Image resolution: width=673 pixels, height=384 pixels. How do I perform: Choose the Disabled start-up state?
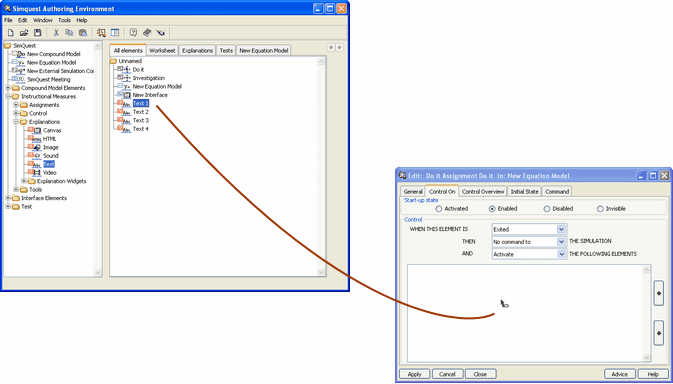[546, 209]
